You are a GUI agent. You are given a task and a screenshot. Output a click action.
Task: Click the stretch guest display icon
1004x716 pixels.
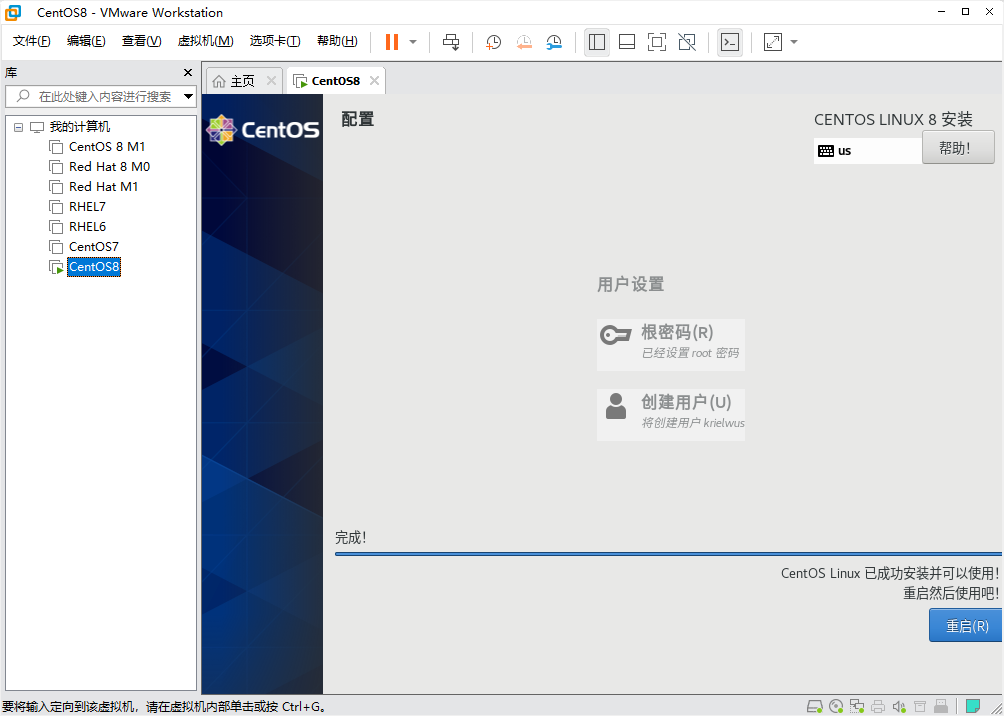pos(773,42)
